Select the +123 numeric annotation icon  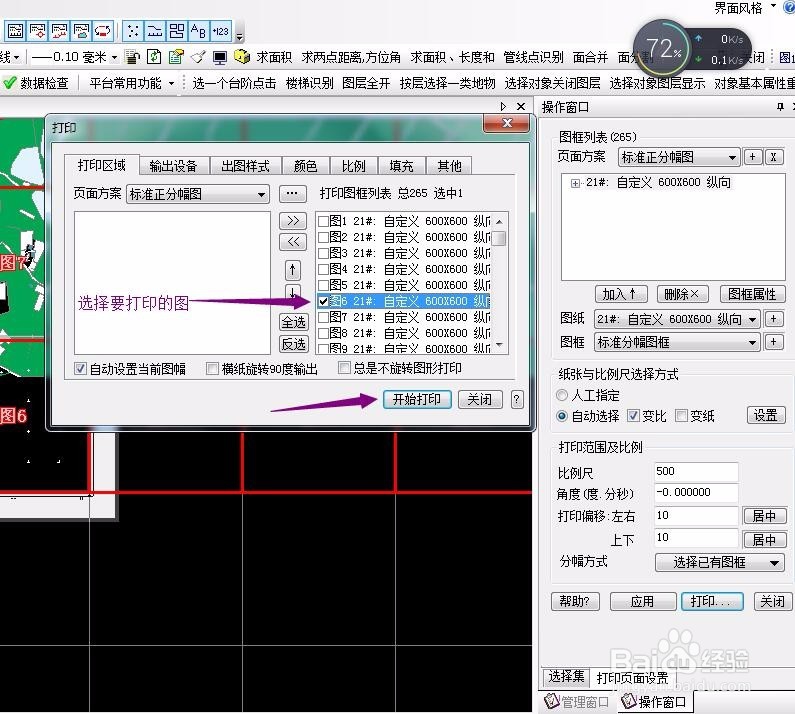pyautogui.click(x=221, y=31)
